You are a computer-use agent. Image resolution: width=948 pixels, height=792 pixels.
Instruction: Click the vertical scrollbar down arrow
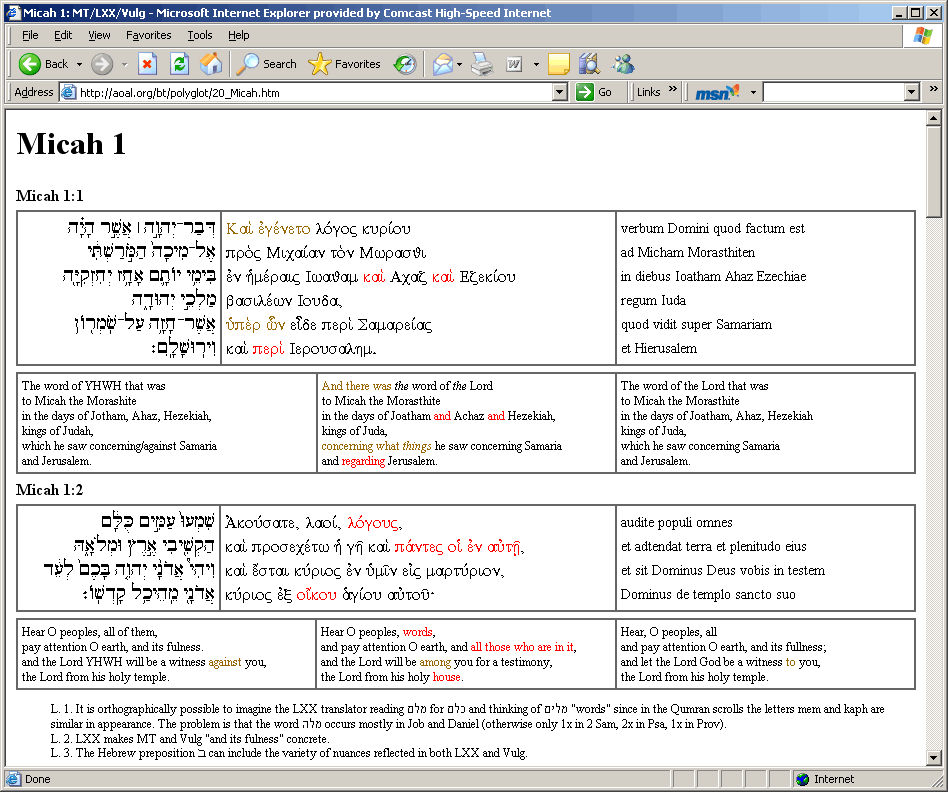934,758
